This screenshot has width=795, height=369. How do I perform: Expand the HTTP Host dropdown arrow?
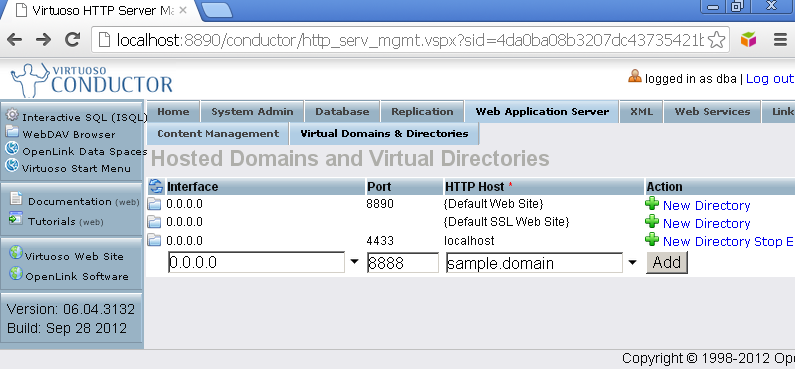pyautogui.click(x=632, y=263)
